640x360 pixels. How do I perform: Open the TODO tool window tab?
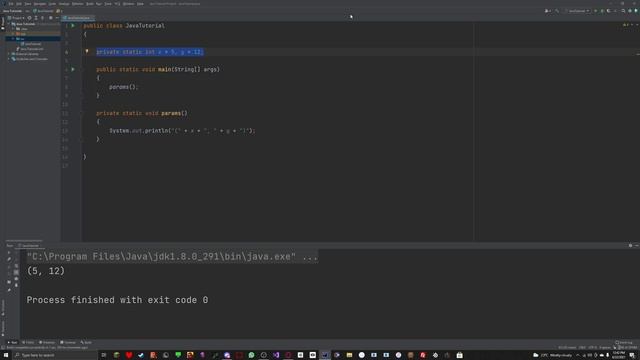28,342
